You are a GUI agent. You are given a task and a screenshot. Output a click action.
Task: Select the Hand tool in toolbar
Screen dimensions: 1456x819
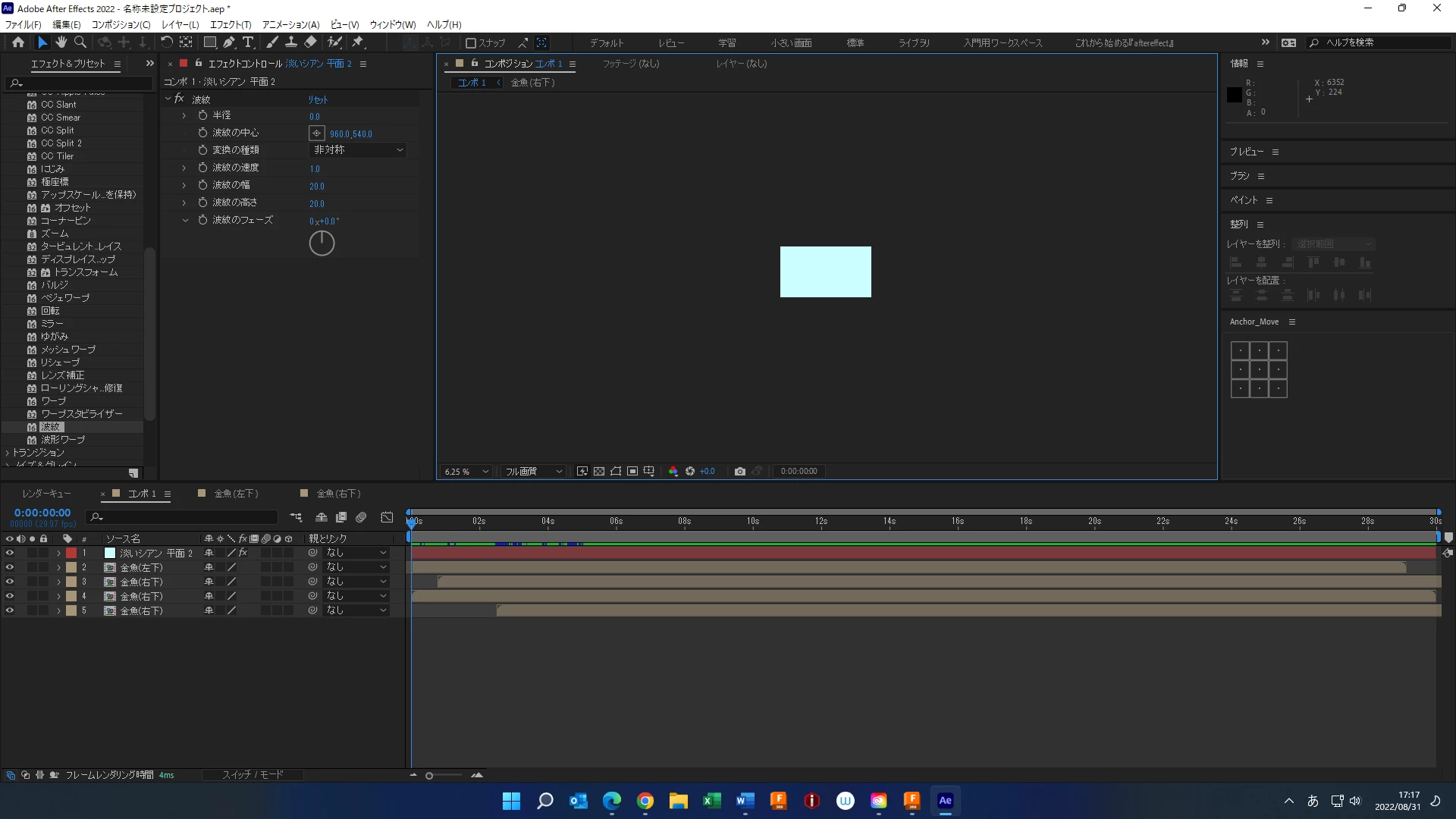pos(61,42)
